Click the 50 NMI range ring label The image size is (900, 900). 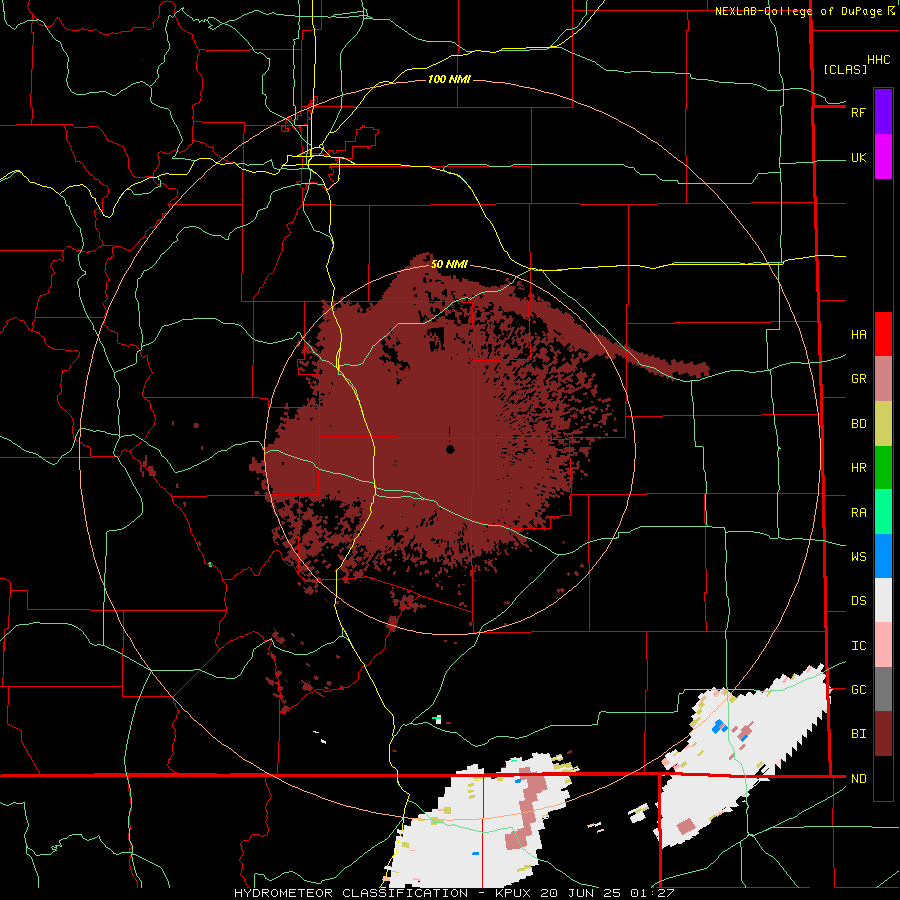pos(449,264)
